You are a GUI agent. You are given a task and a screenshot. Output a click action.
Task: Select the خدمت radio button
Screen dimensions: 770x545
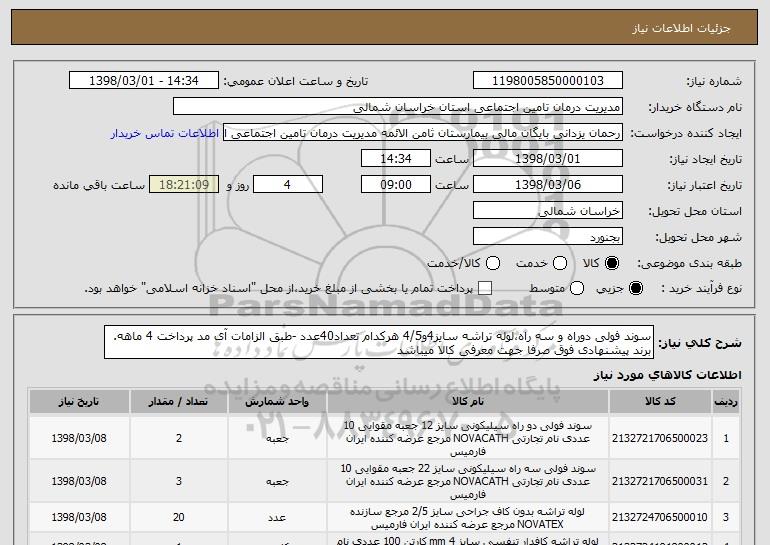coord(560,263)
